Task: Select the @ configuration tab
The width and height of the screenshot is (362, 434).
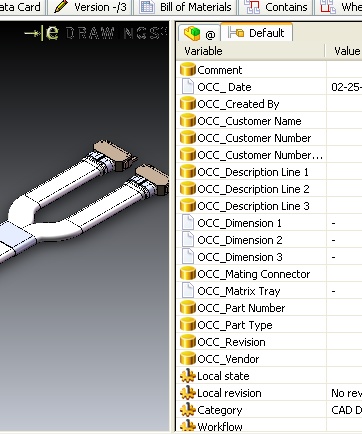Action: point(199,33)
